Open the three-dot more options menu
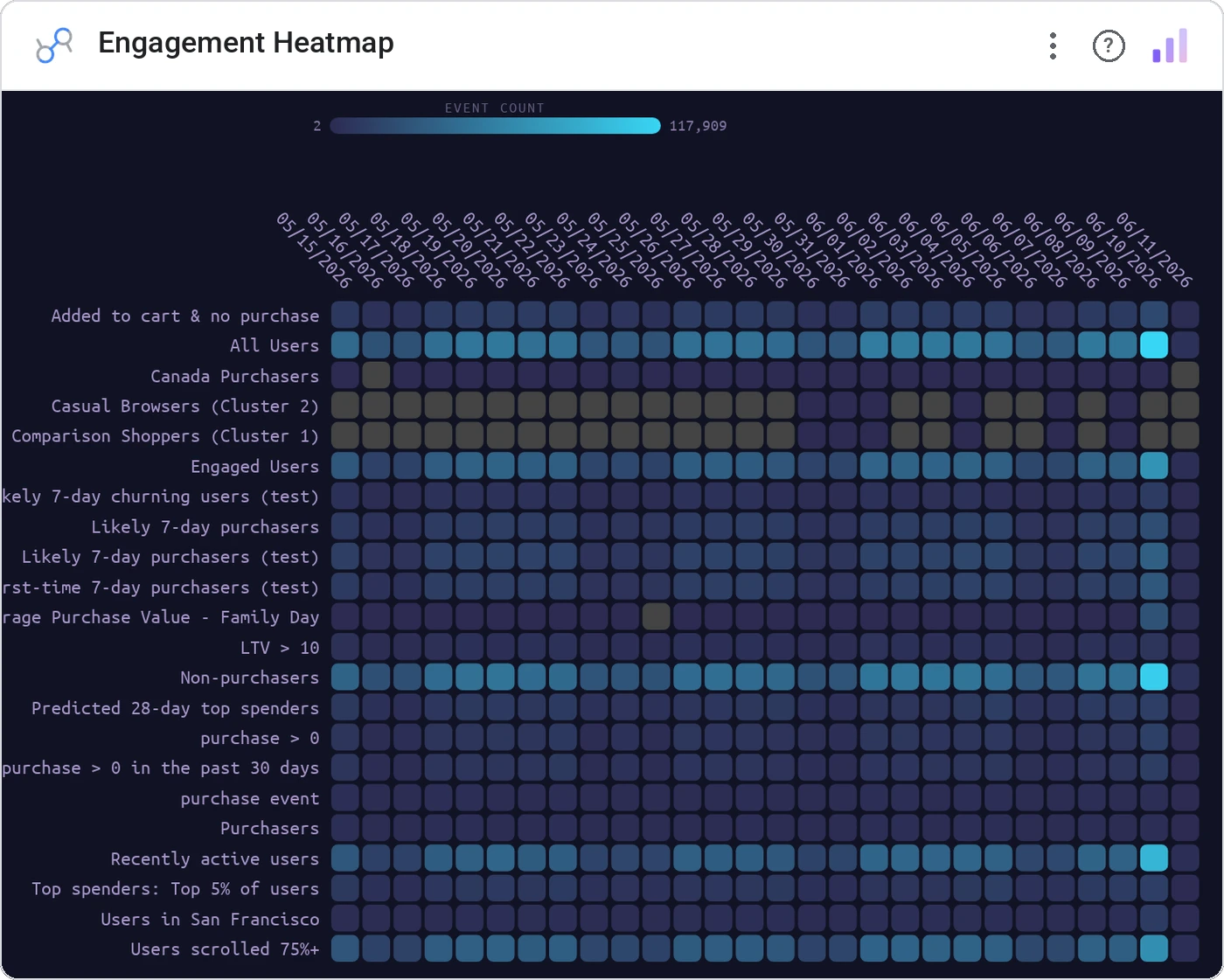The height and width of the screenshot is (980, 1224). click(1053, 45)
